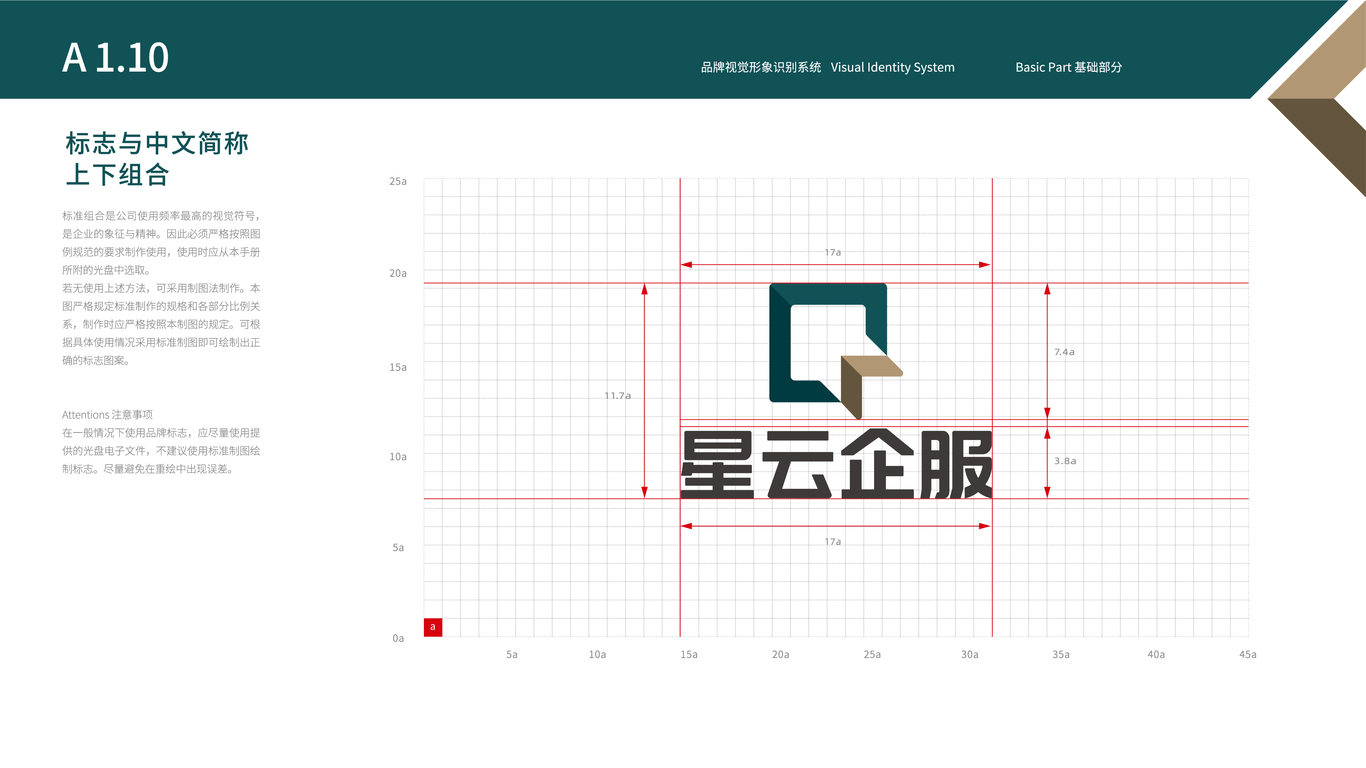This screenshot has width=1366, height=768.
Task: Select the title line 上下组合
Action: [x=117, y=175]
